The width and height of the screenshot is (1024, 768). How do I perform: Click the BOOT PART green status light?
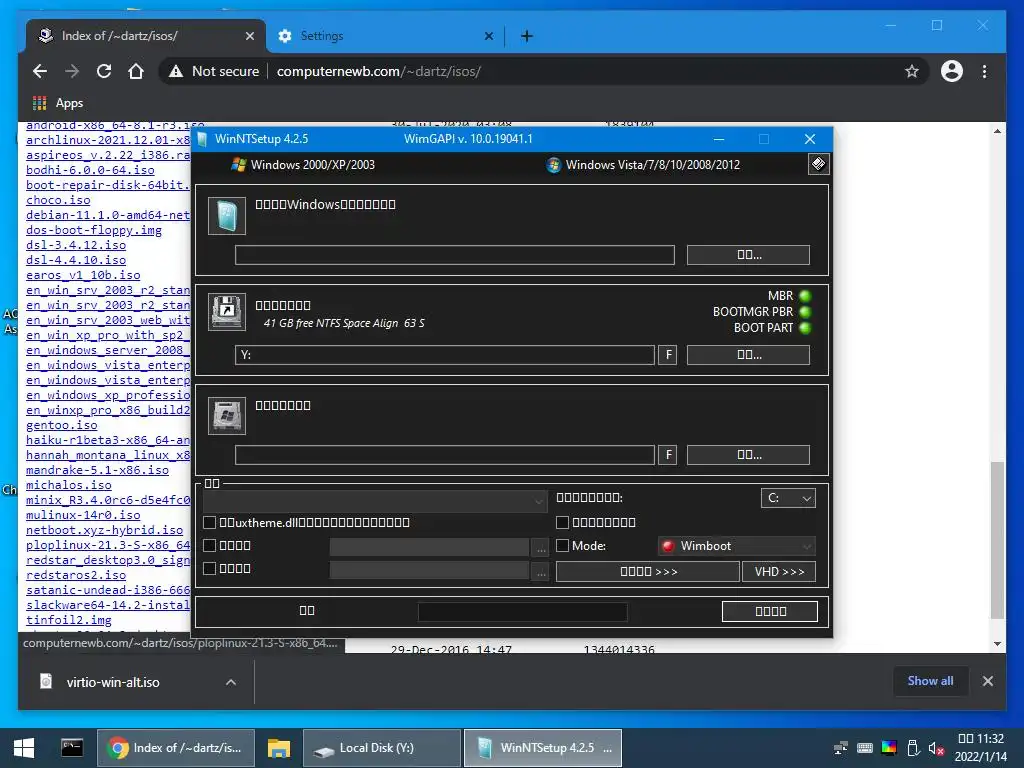[x=805, y=328]
